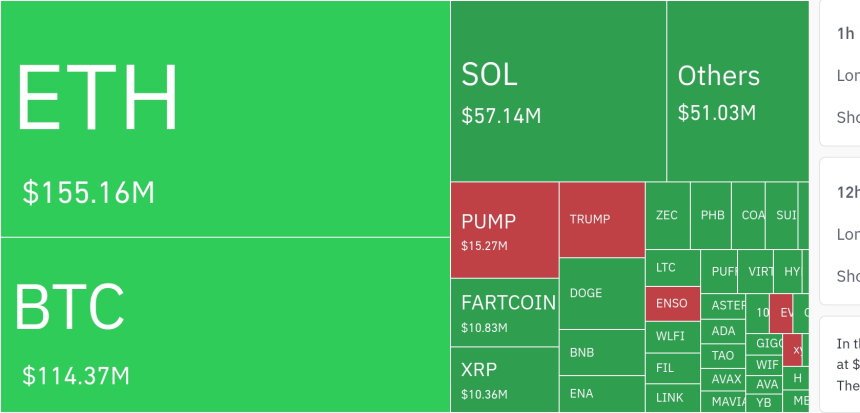The image size is (860, 413).
Task: Click the red TRUMP block
Action: pos(601,220)
